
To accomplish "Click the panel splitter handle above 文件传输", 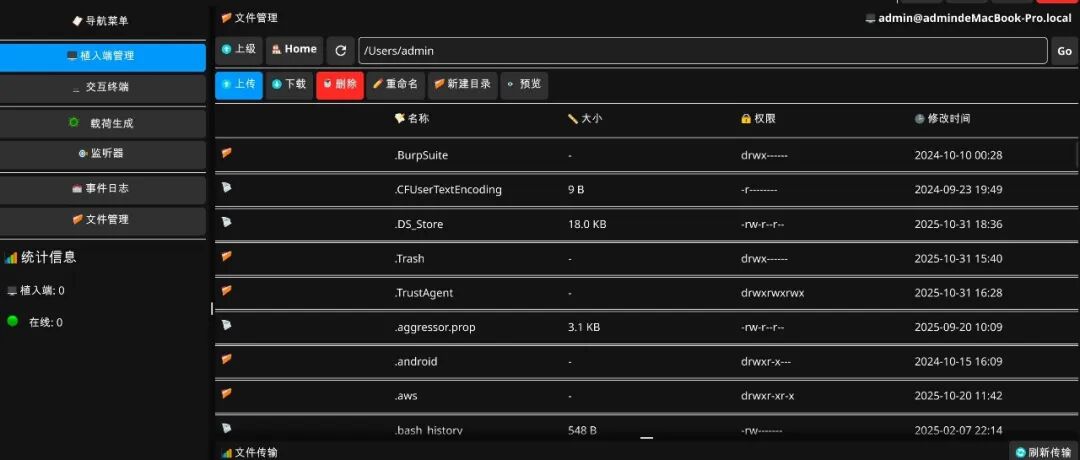I will (x=646, y=437).
